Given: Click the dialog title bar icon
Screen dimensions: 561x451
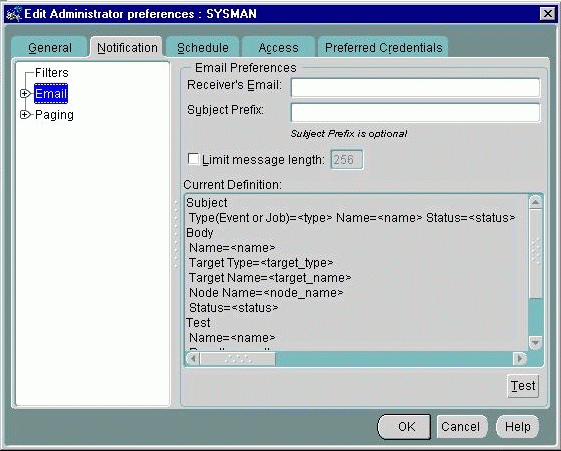Looking at the screenshot, I should [x=14, y=14].
